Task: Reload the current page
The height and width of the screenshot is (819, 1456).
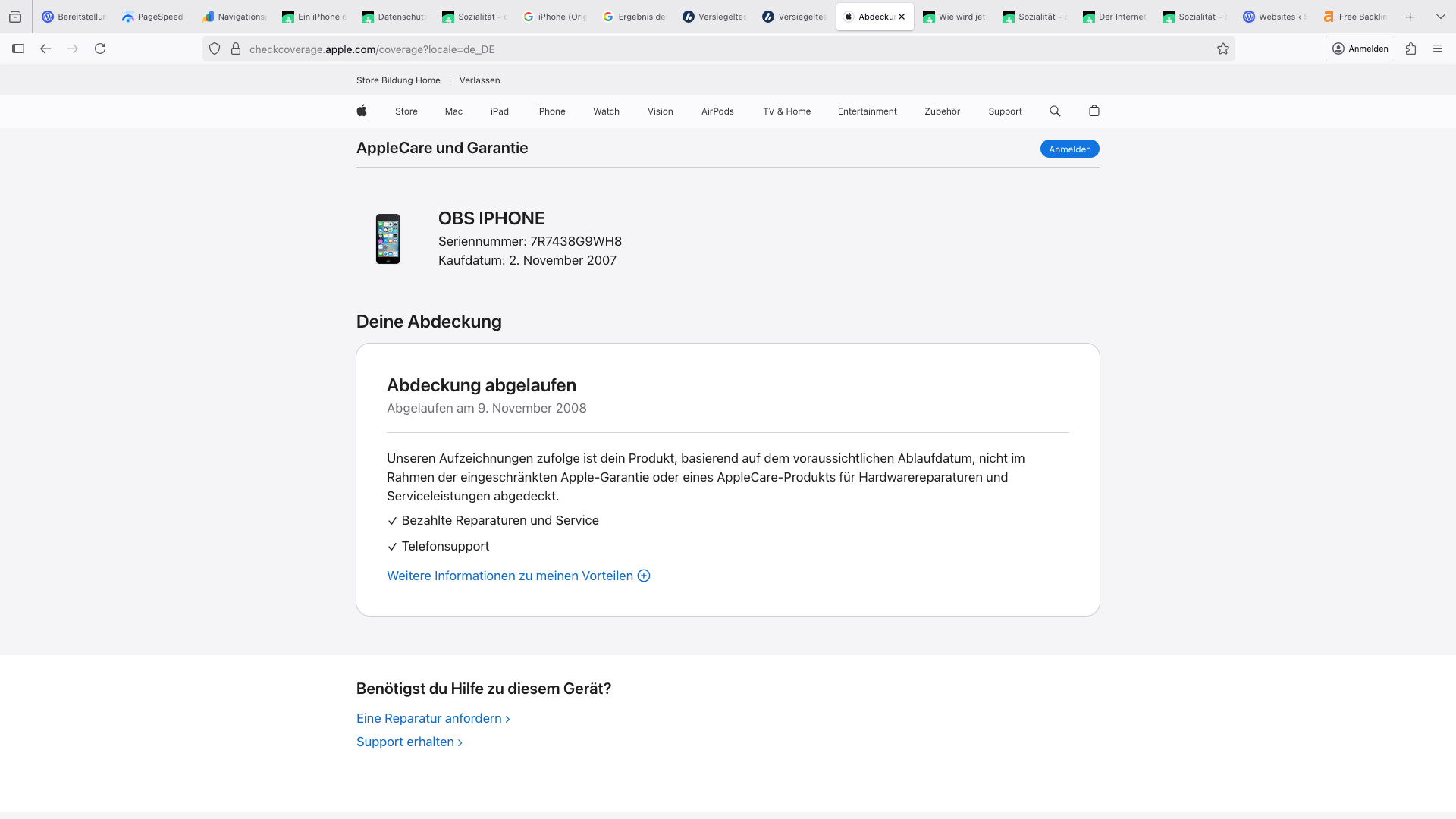Action: [x=100, y=49]
